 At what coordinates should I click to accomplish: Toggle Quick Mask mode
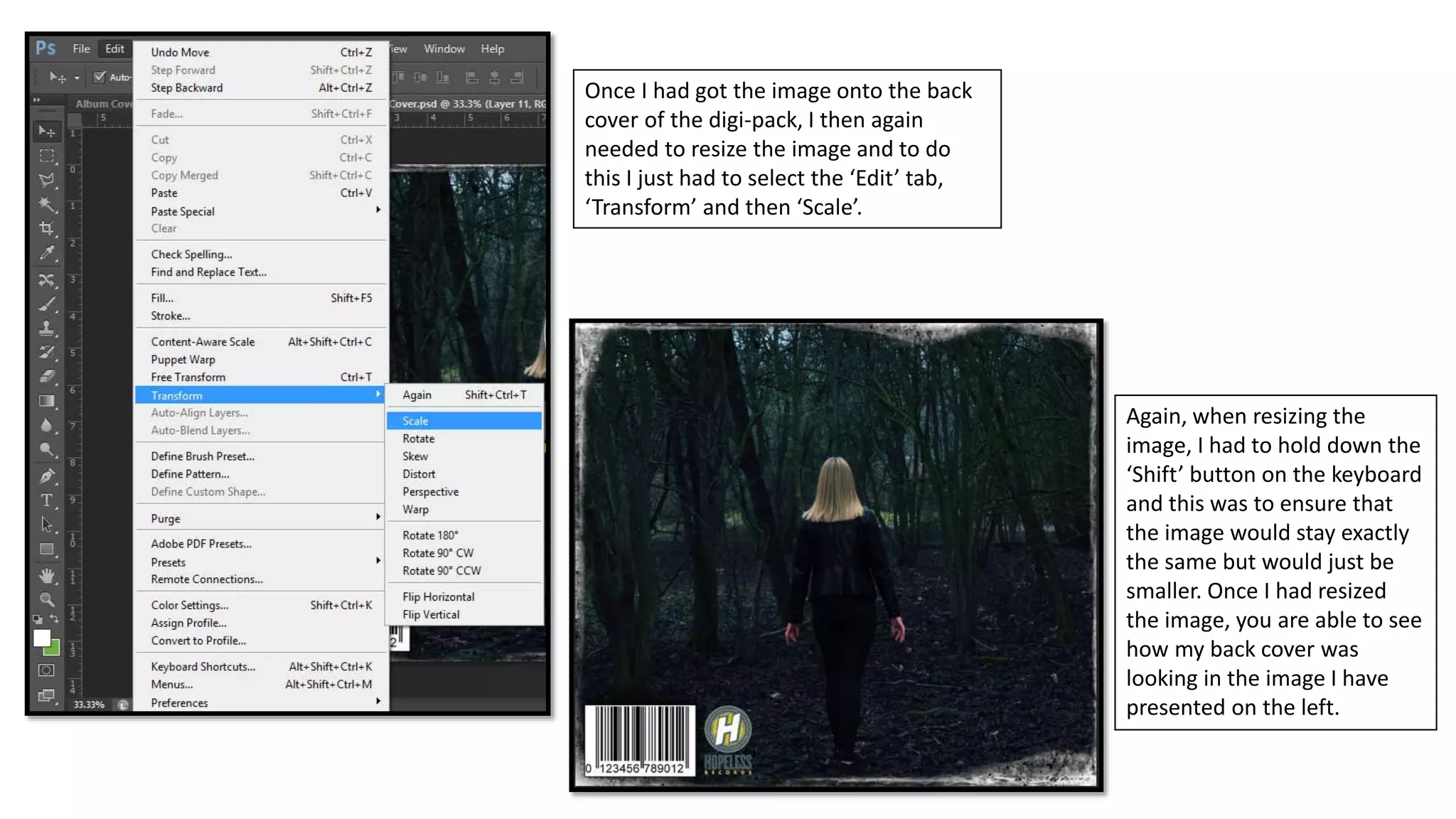point(46,670)
